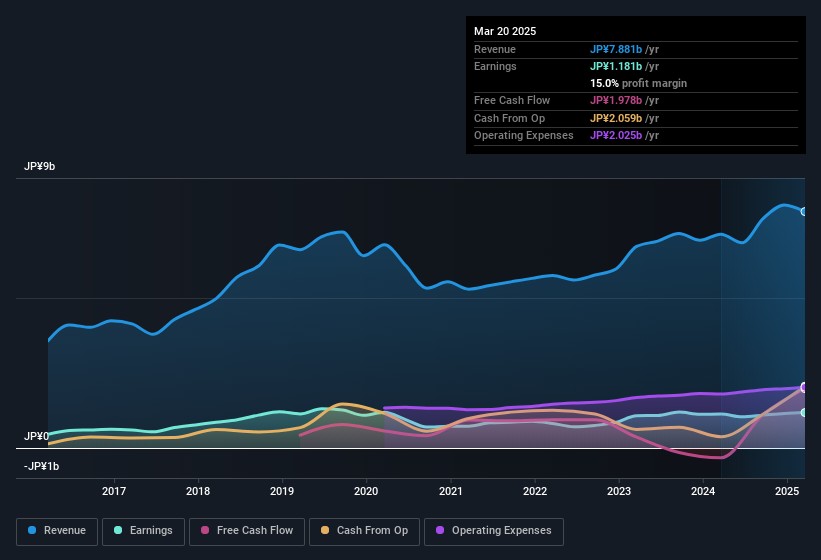Viewport: 821px width, 560px height.
Task: Click the blue Revenue endpoint marker on the chart
Action: coord(804,211)
